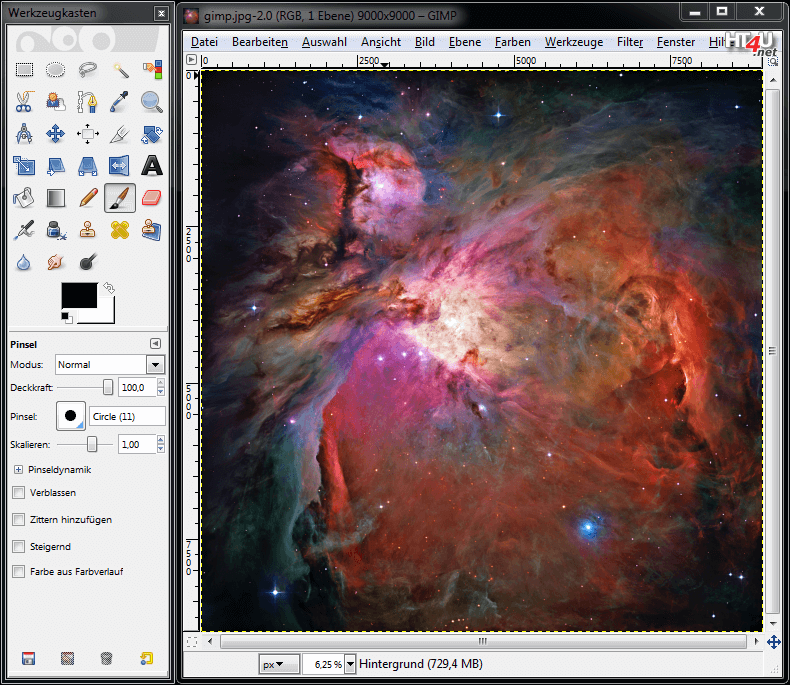This screenshot has width=790, height=685.
Task: Swap foreground and background colors arrow
Action: [109, 288]
